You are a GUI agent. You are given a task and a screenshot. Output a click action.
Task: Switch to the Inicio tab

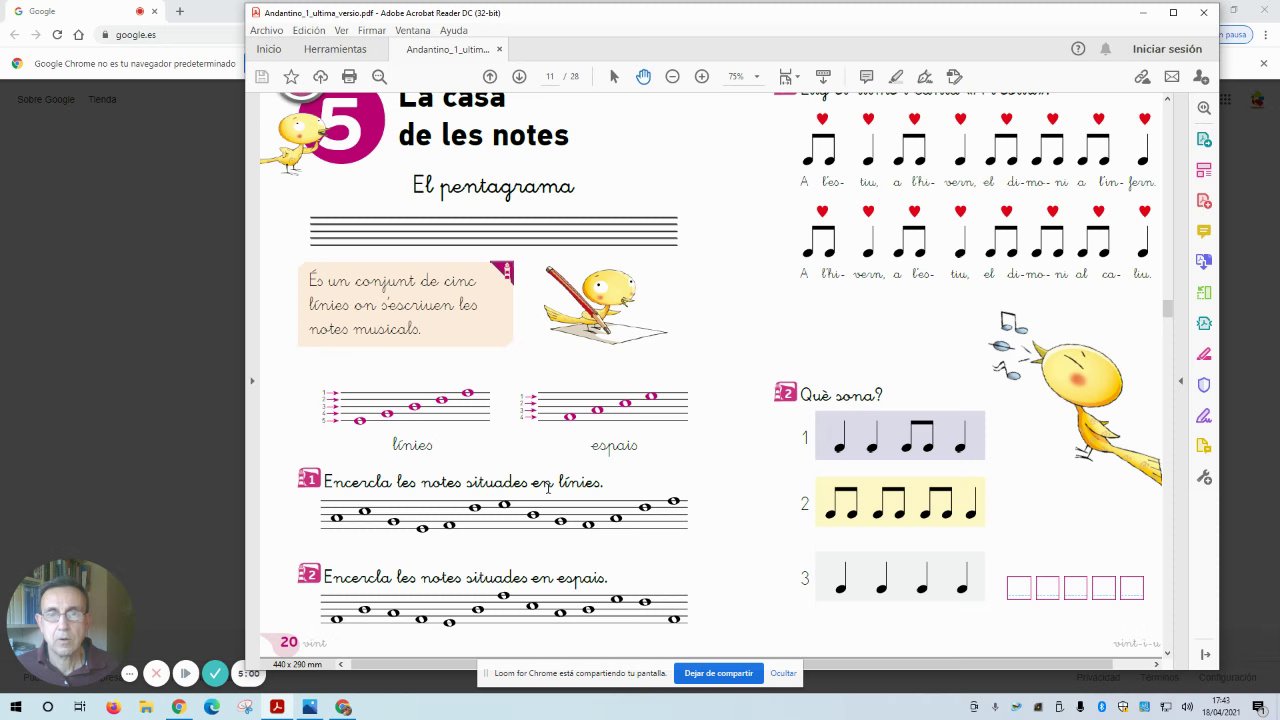[269, 49]
